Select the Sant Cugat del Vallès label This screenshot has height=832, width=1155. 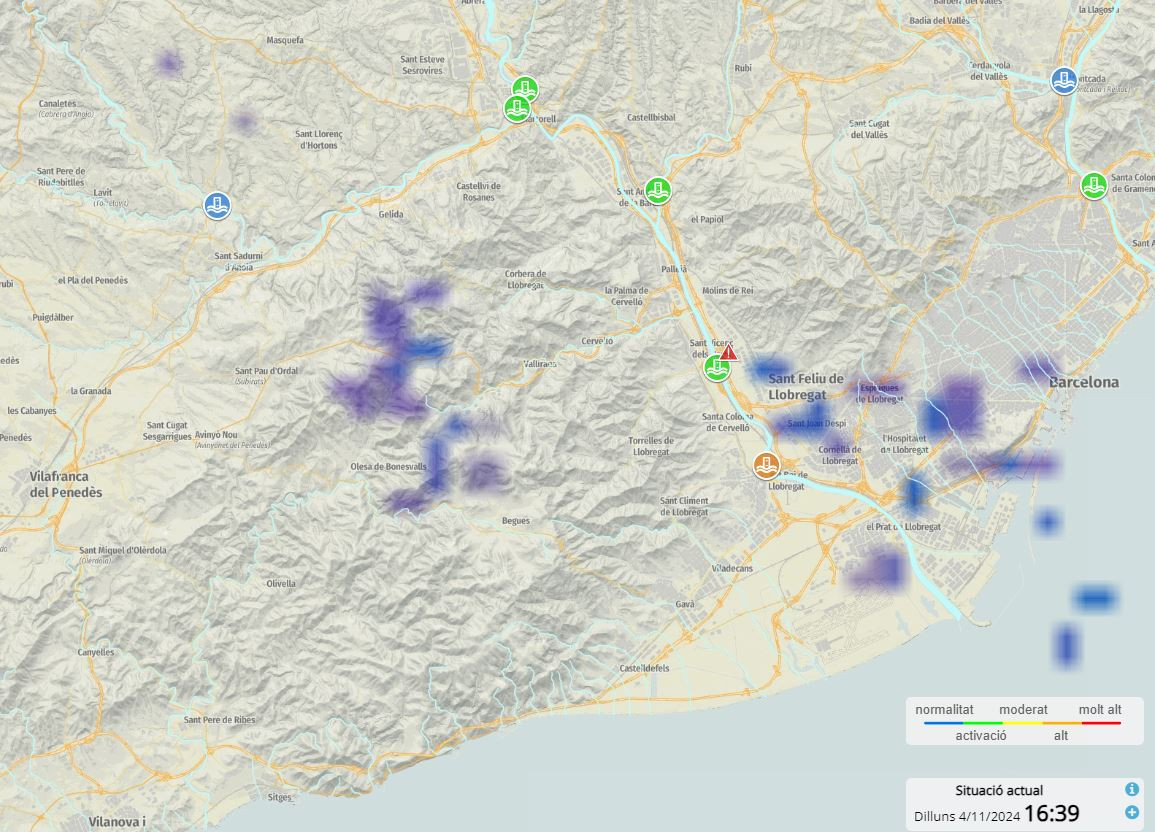869,129
